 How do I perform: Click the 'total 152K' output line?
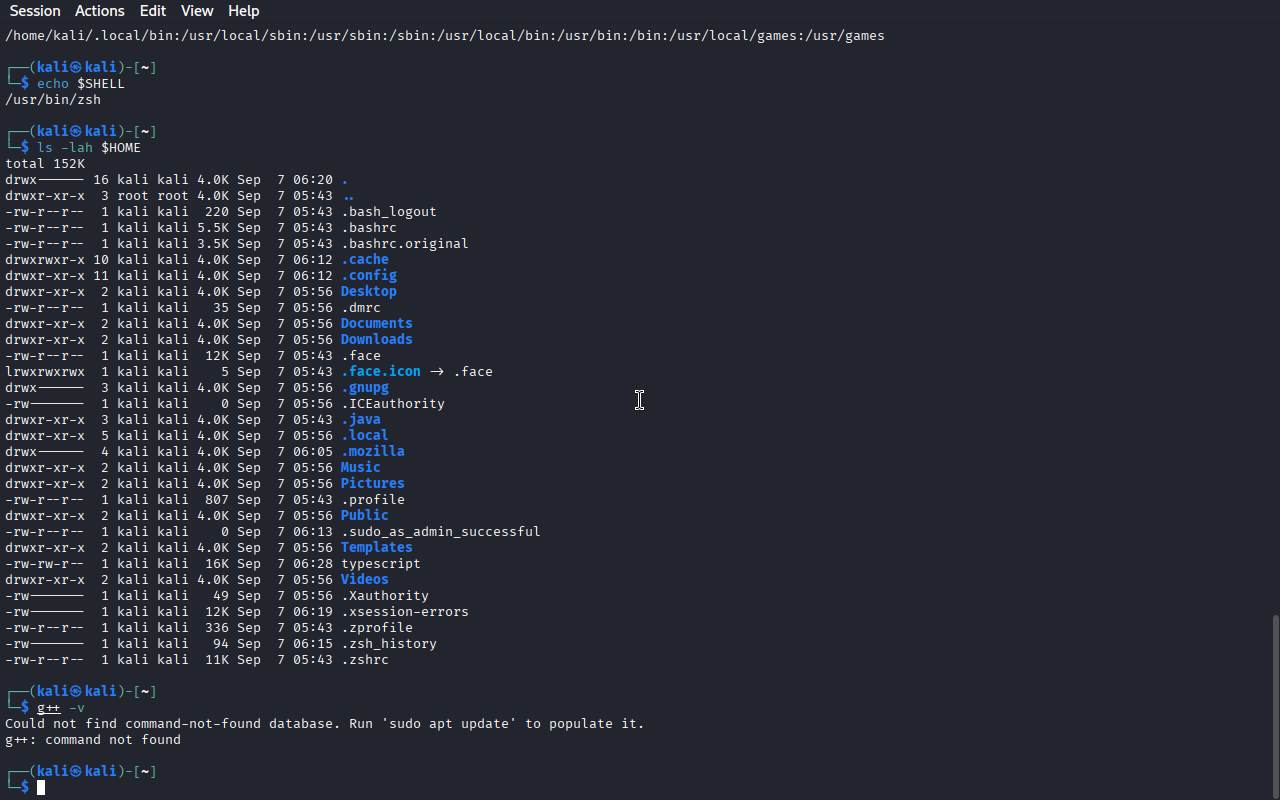pos(45,164)
